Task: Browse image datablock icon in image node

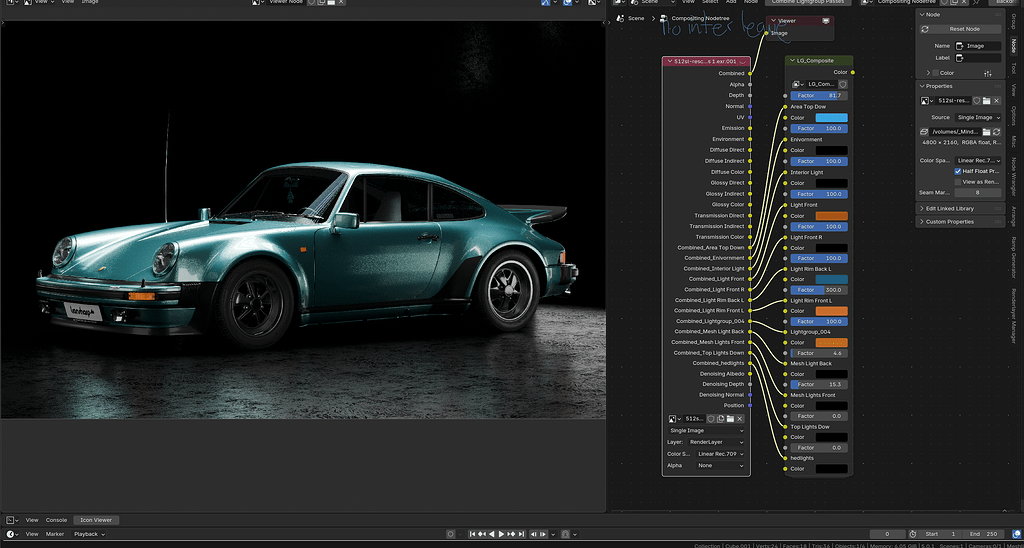Action: [x=673, y=419]
